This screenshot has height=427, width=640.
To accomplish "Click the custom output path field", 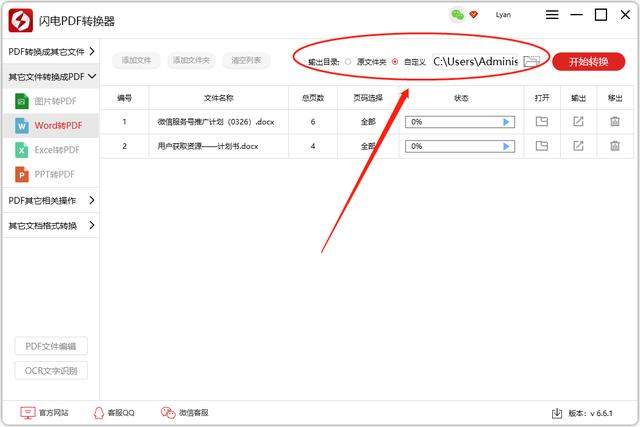I will [x=474, y=61].
